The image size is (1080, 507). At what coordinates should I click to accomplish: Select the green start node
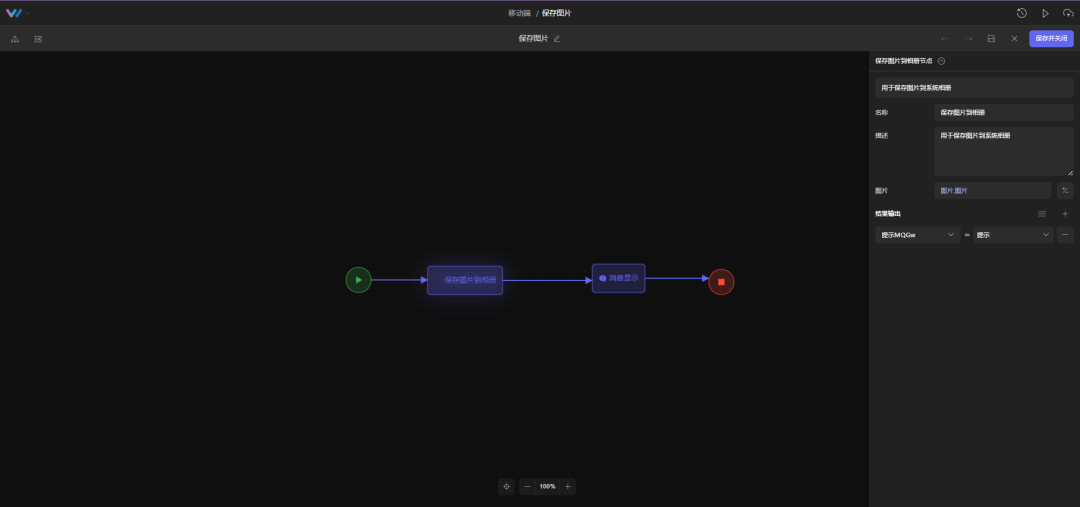click(358, 280)
